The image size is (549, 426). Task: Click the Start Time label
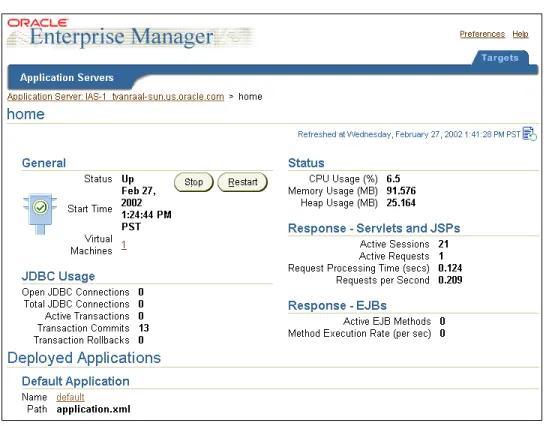pyautogui.click(x=90, y=209)
